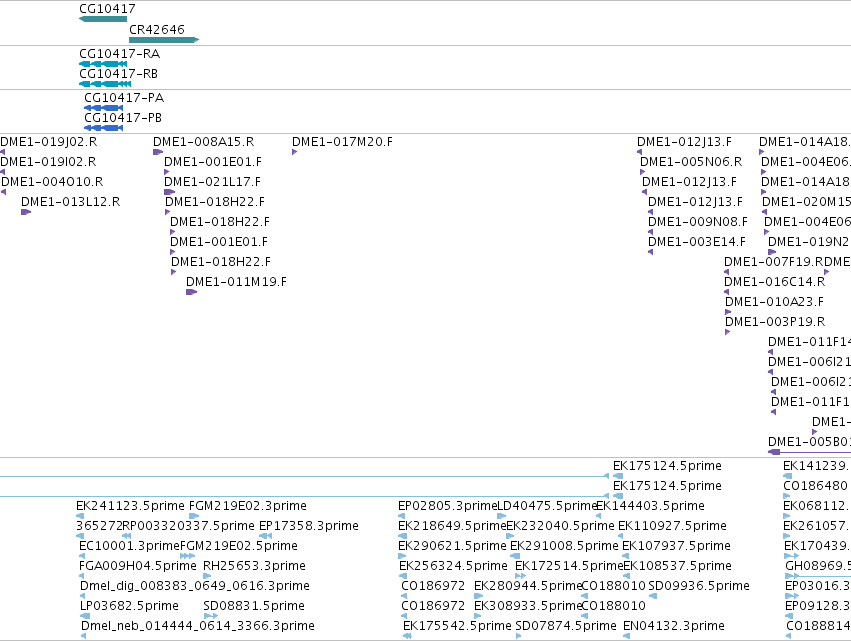Click the DME1-005N06.R label
The width and height of the screenshot is (851, 641).
(x=691, y=162)
